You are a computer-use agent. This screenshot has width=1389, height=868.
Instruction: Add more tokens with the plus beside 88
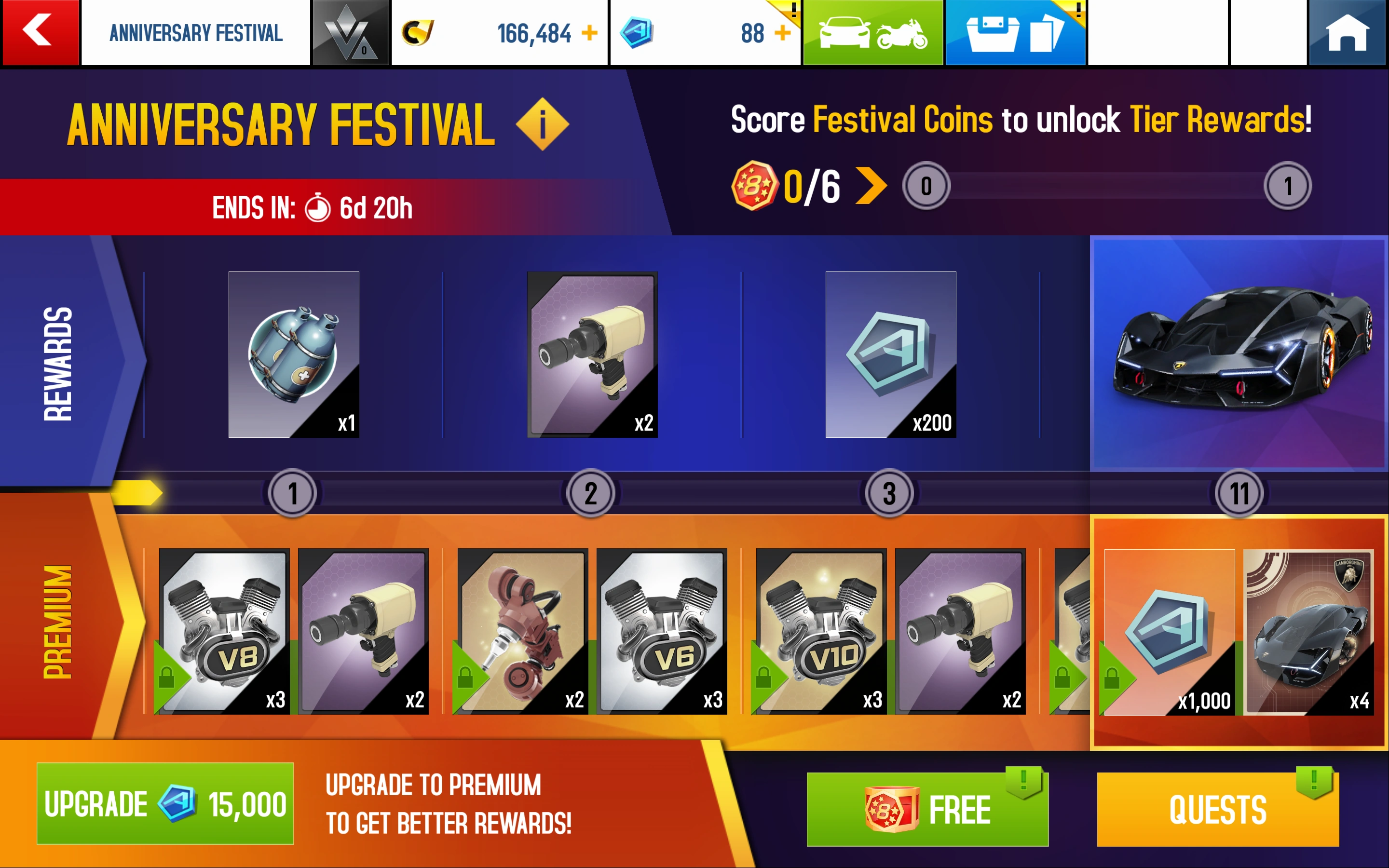(x=782, y=33)
